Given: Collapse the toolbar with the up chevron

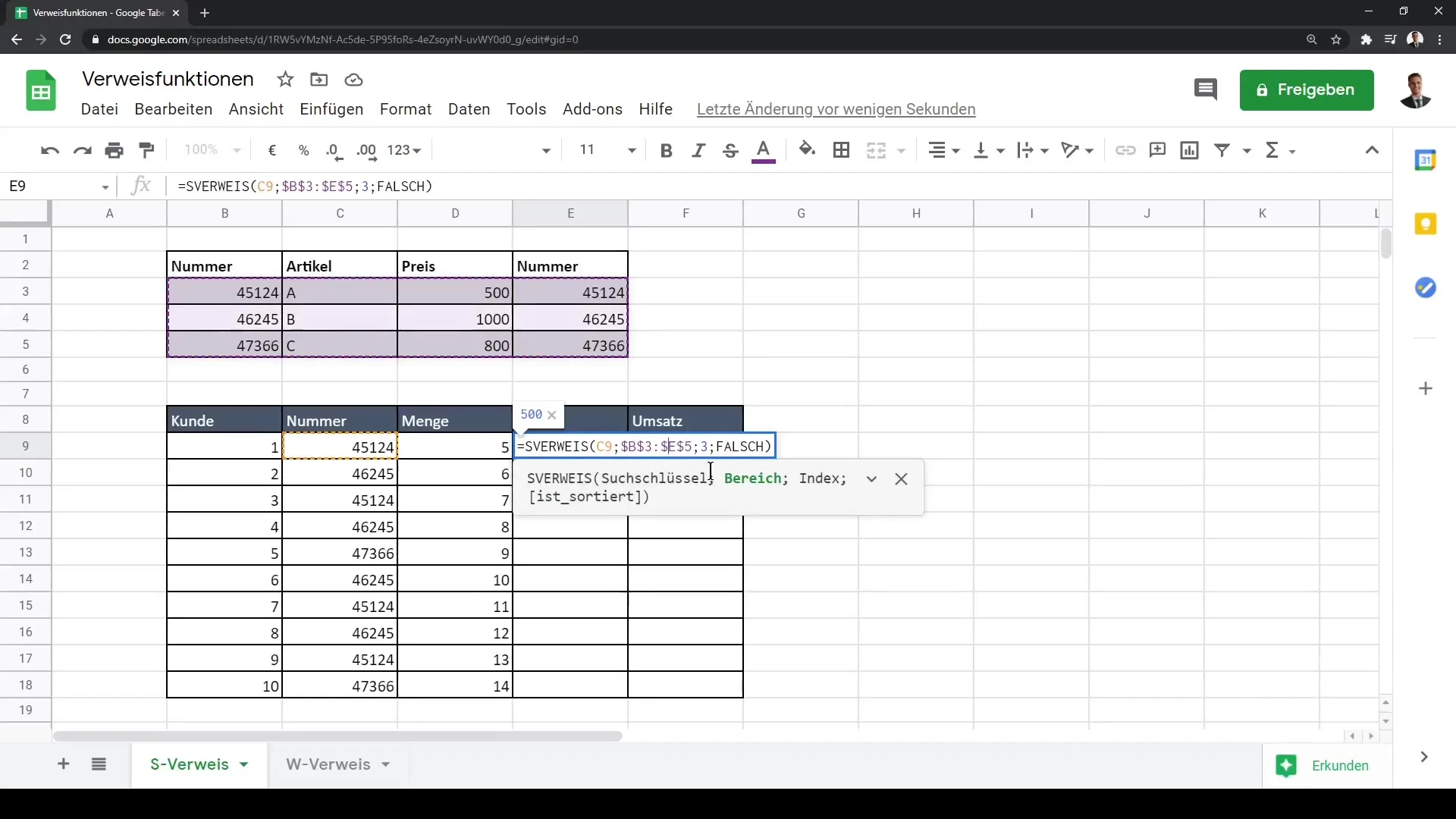Looking at the screenshot, I should coord(1372,150).
